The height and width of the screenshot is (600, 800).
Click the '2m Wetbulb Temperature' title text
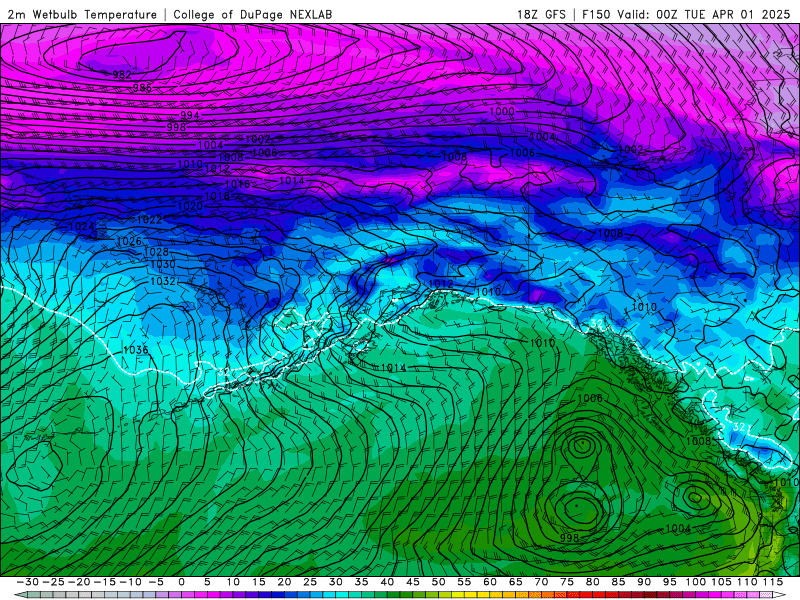[x=82, y=15]
